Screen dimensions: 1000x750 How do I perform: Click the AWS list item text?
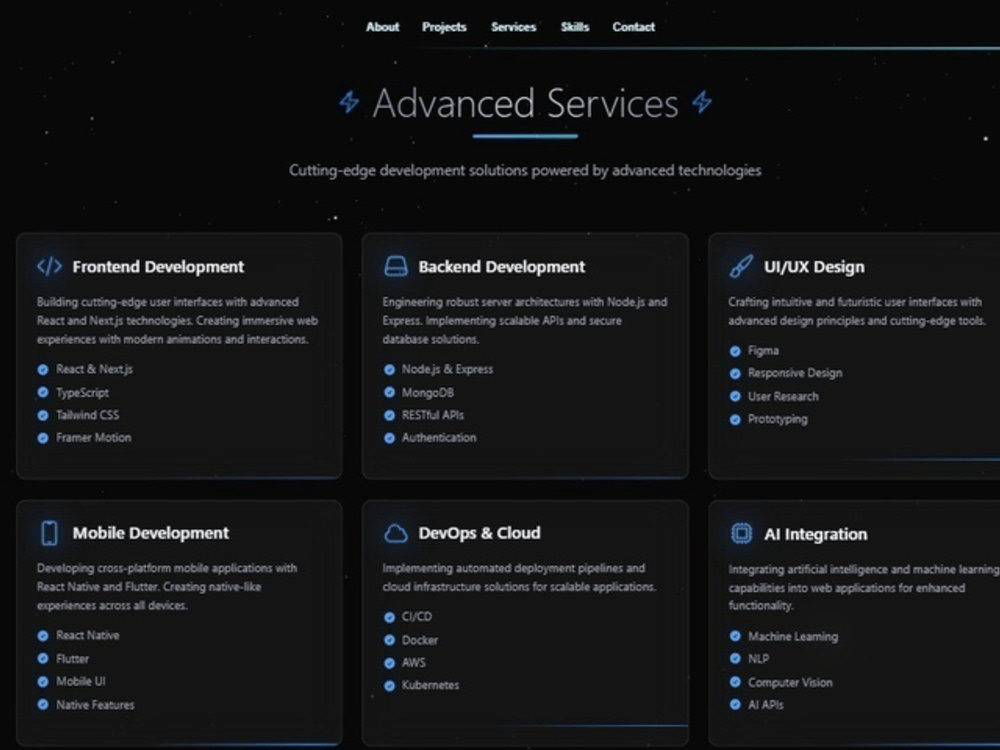click(413, 663)
